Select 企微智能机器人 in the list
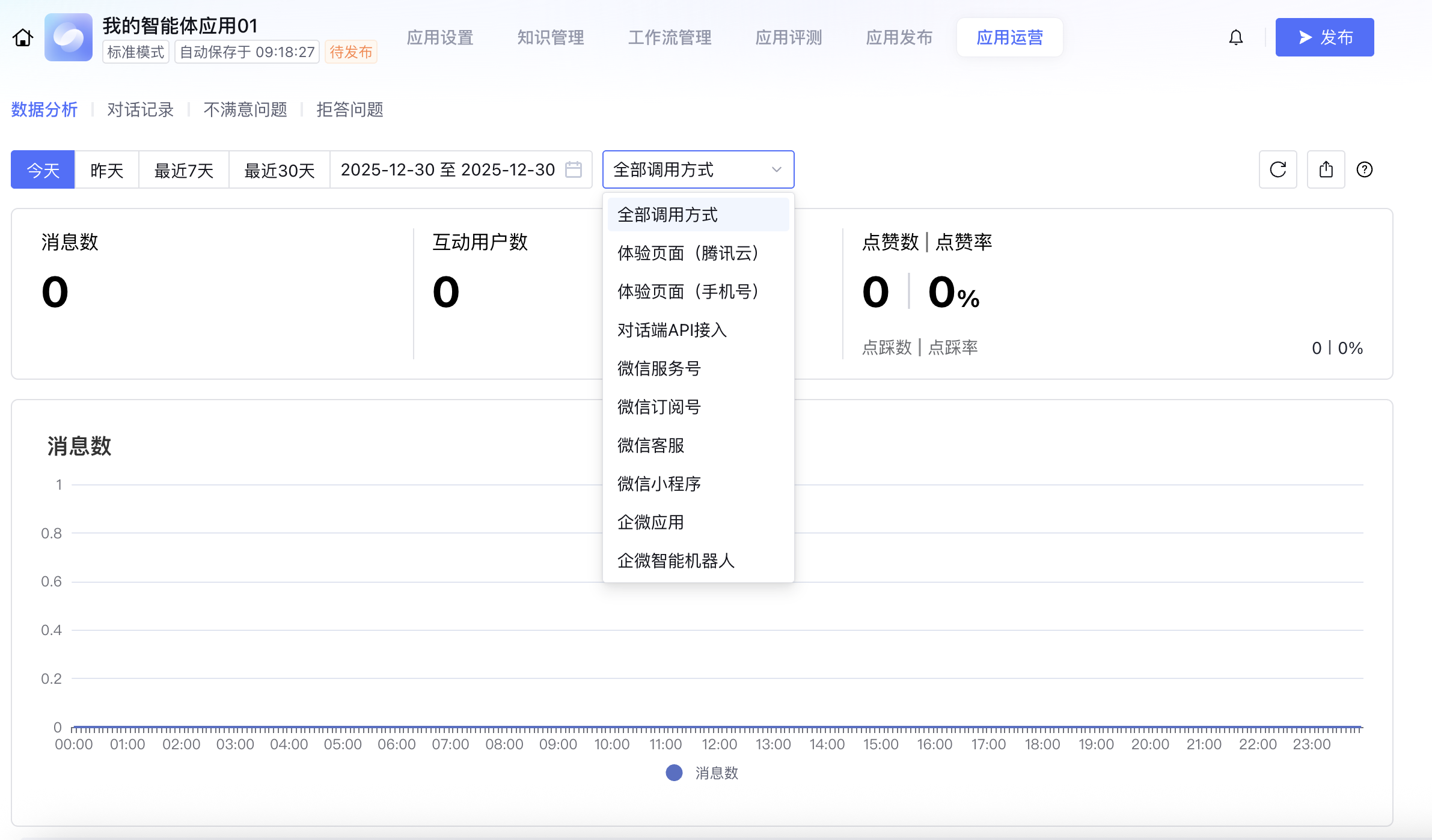Image resolution: width=1432 pixels, height=840 pixels. pyautogui.click(x=676, y=561)
